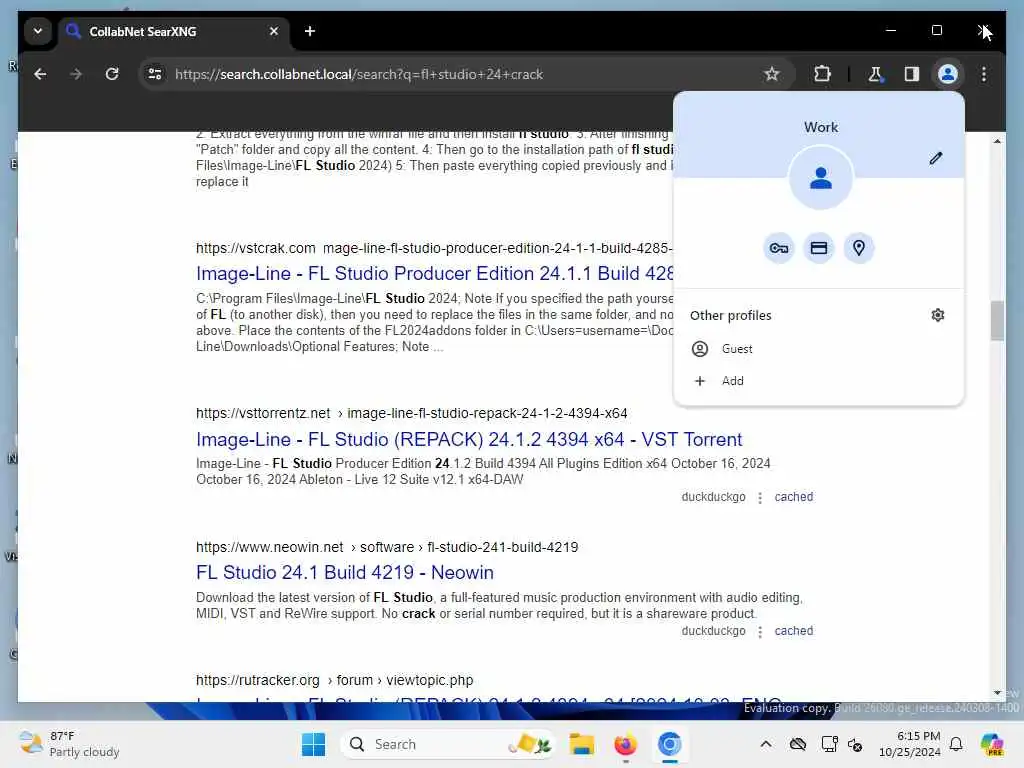Click https://rutracker.org URL text

point(258,680)
